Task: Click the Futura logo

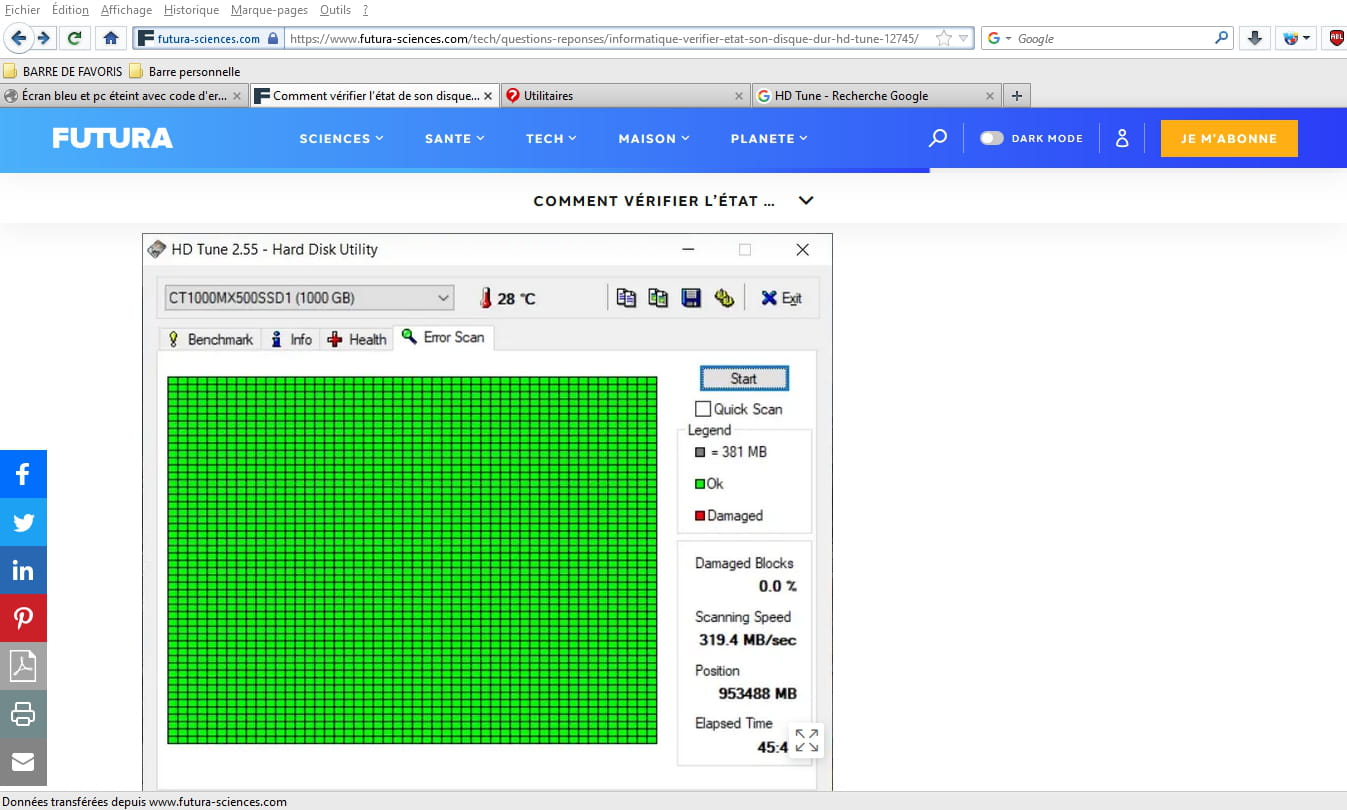Action: 112,138
